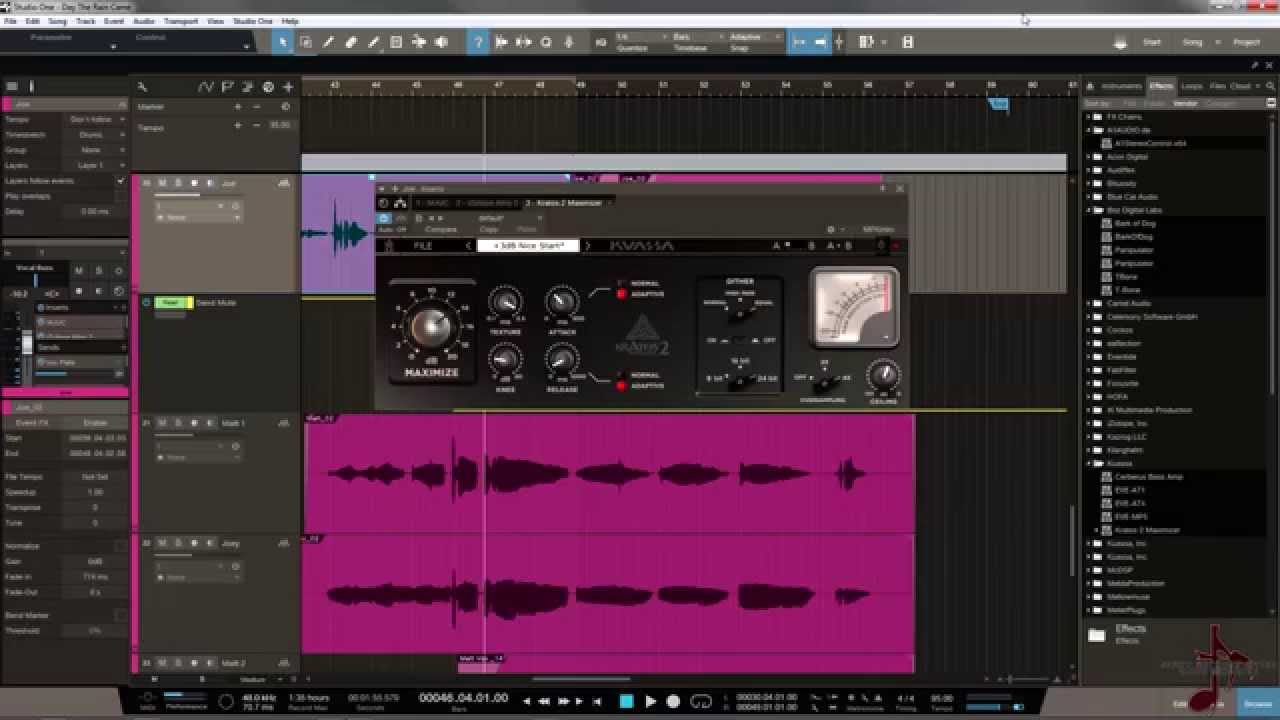This screenshot has height=720, width=1280.
Task: Click the Project page button
Action: [x=1246, y=43]
